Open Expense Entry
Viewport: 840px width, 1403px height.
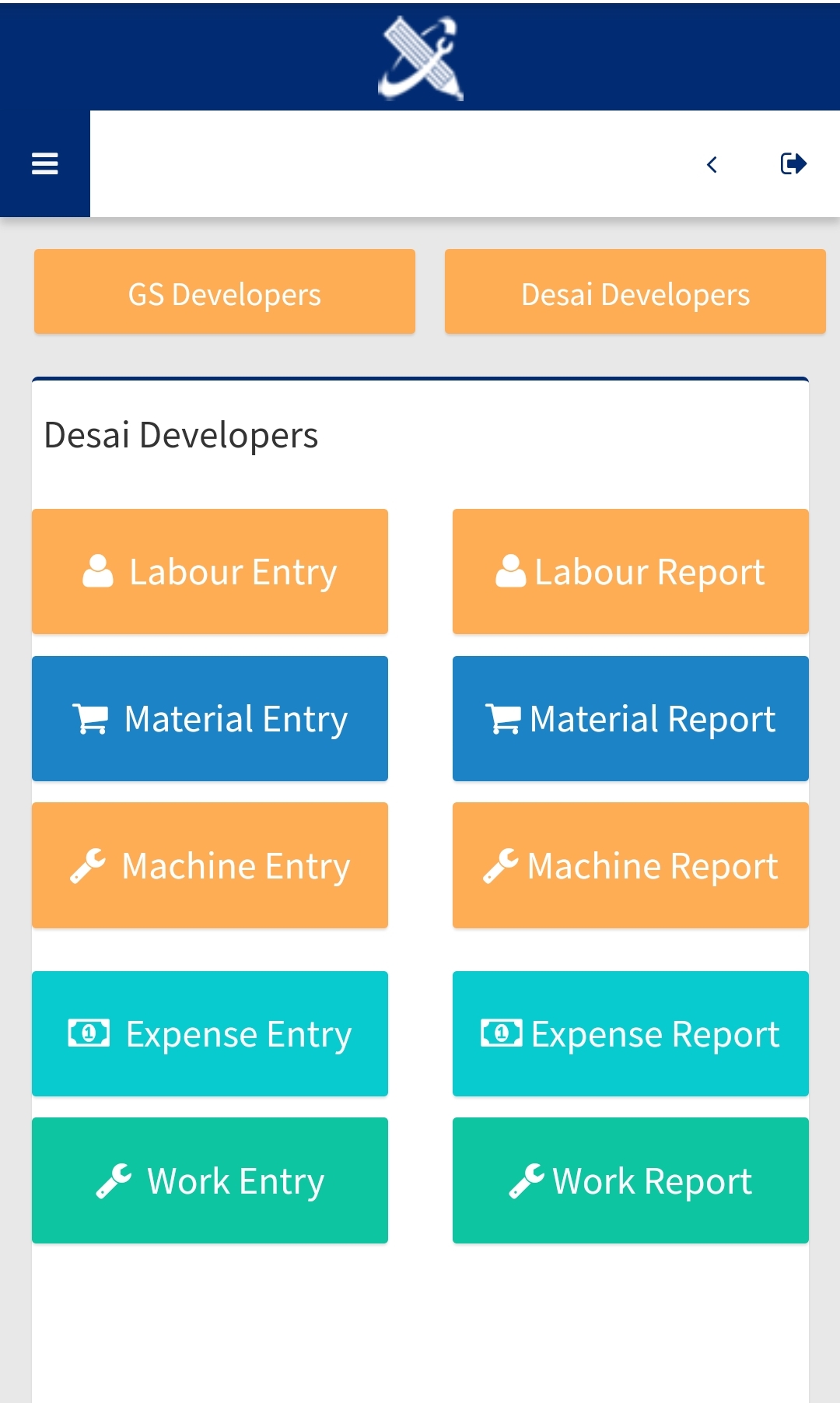[210, 1034]
